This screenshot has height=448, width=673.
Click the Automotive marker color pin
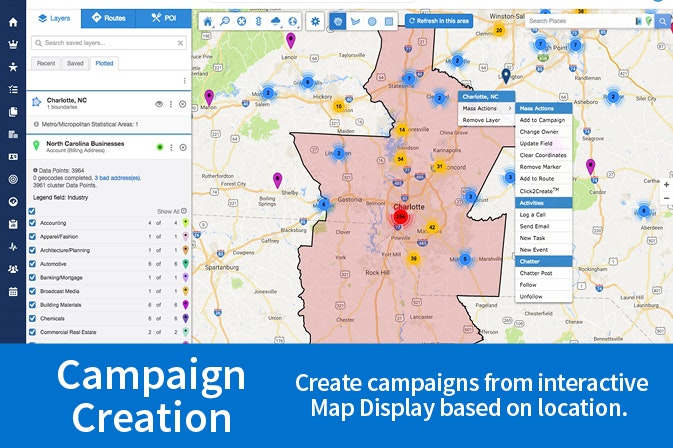click(185, 263)
